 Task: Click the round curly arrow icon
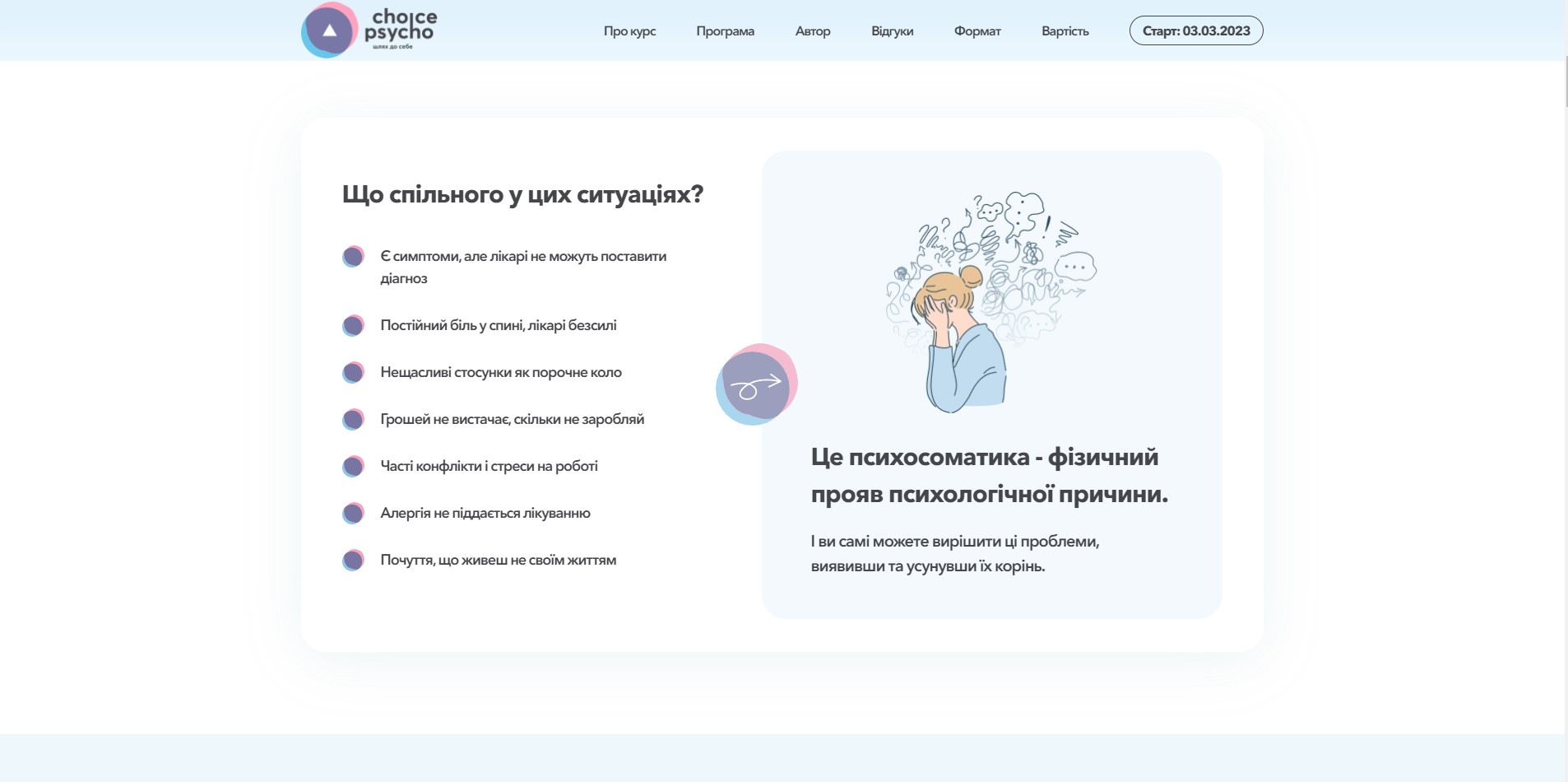[x=757, y=384]
